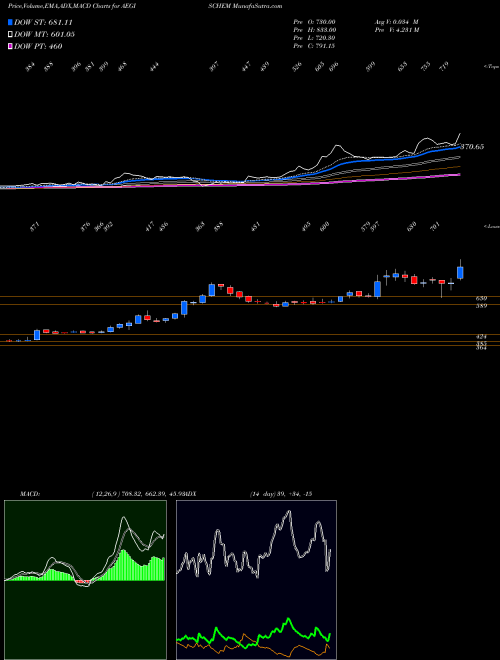Image resolution: width=500 pixels, height=660 pixels.
Task: Click the chart title 'Price,Volume,EMA,ADX,MACD Charts for AEGI'
Action: (72, 6)
